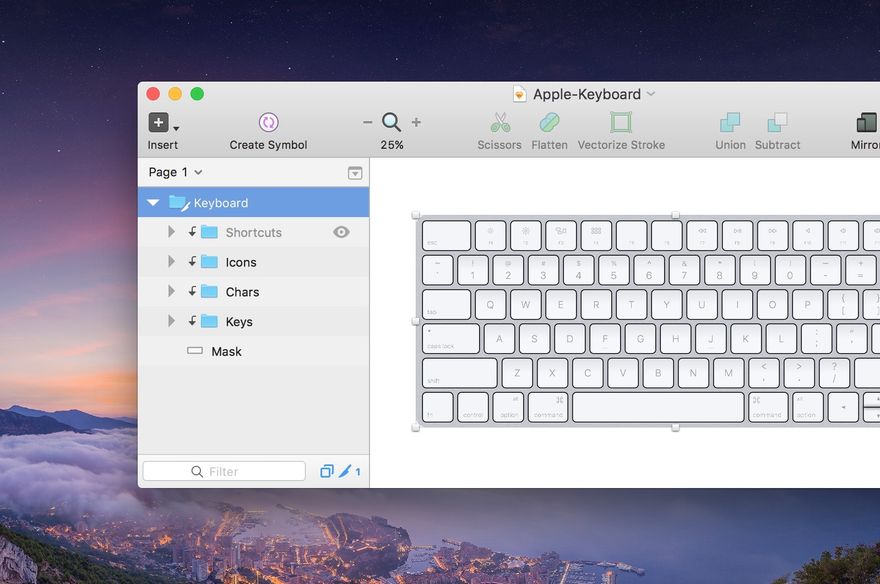Toggle the pages list panel icon
This screenshot has width=880, height=584.
pyautogui.click(x=355, y=173)
